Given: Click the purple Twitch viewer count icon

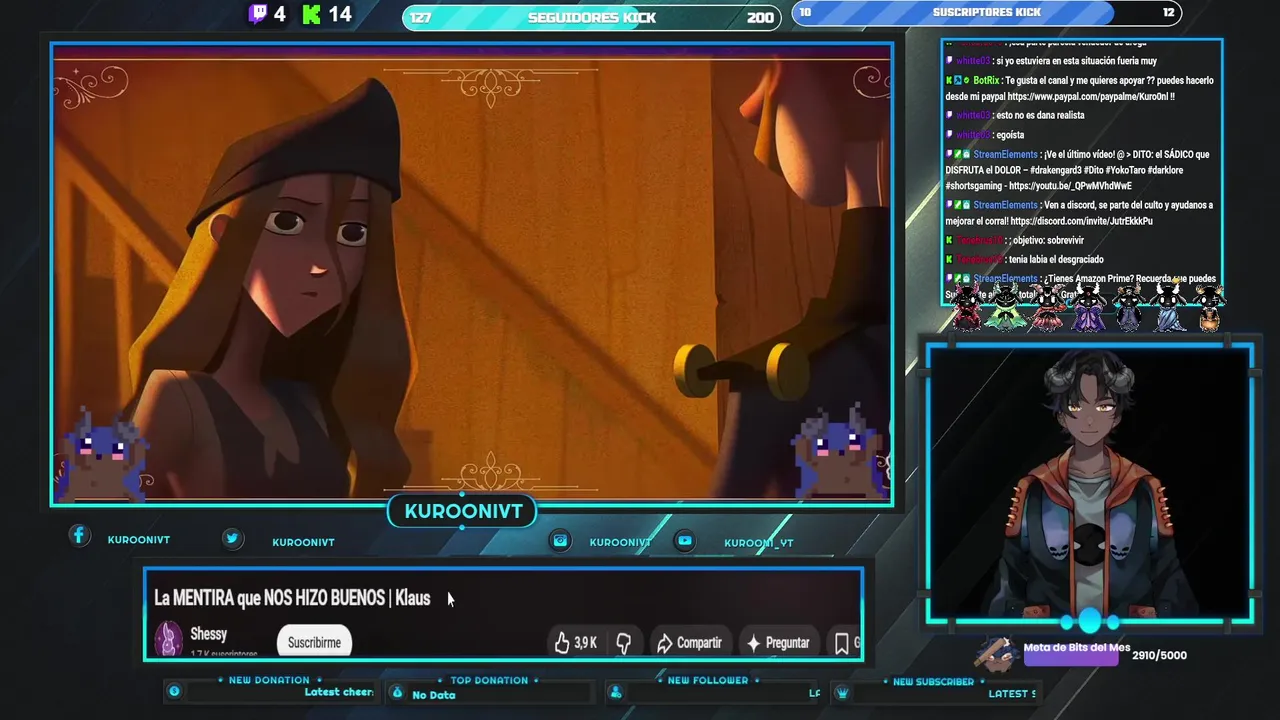Looking at the screenshot, I should tap(258, 14).
